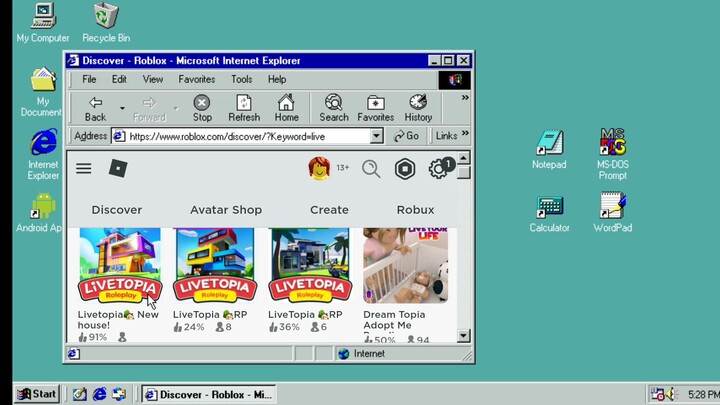
Task: Go to Home page icon
Action: pyautogui.click(x=286, y=108)
